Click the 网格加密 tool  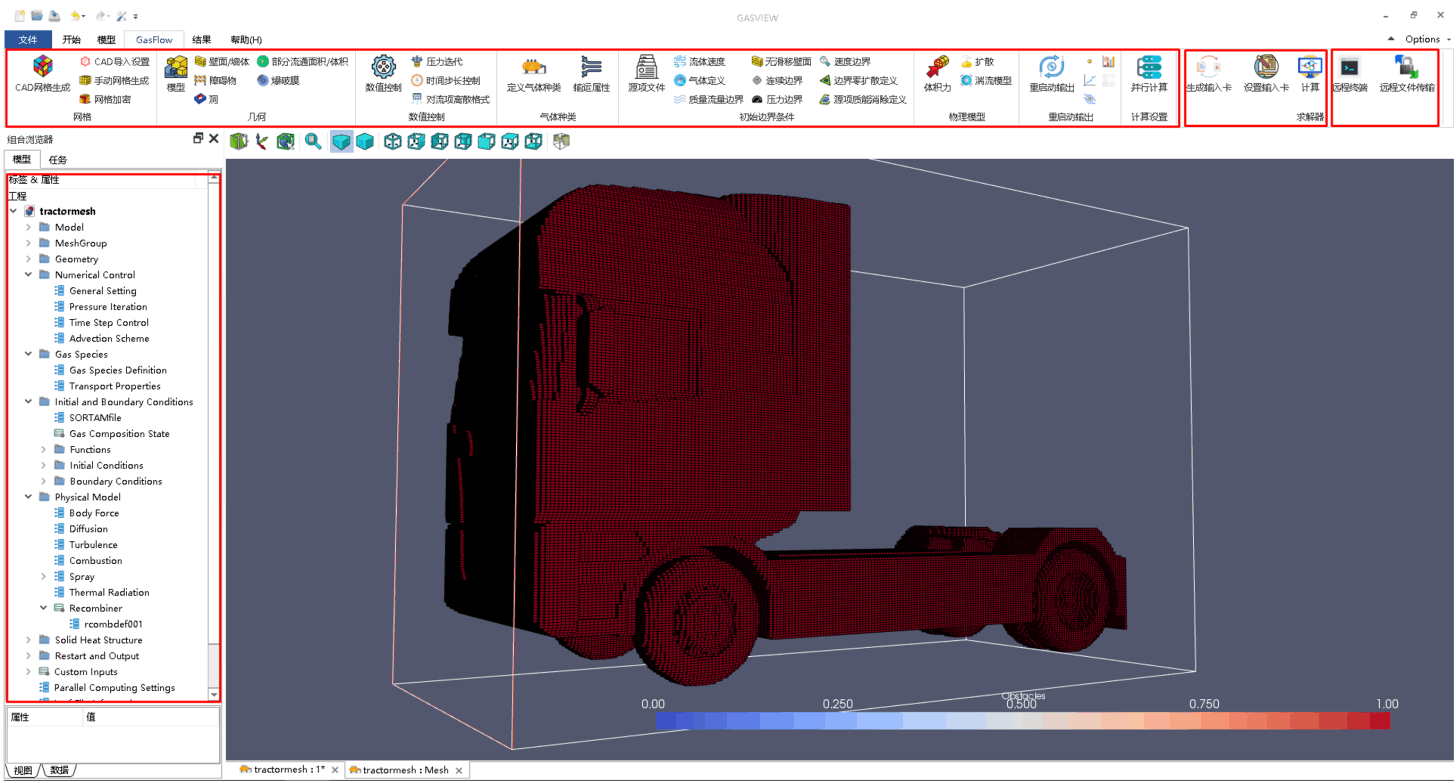pyautogui.click(x=105, y=100)
